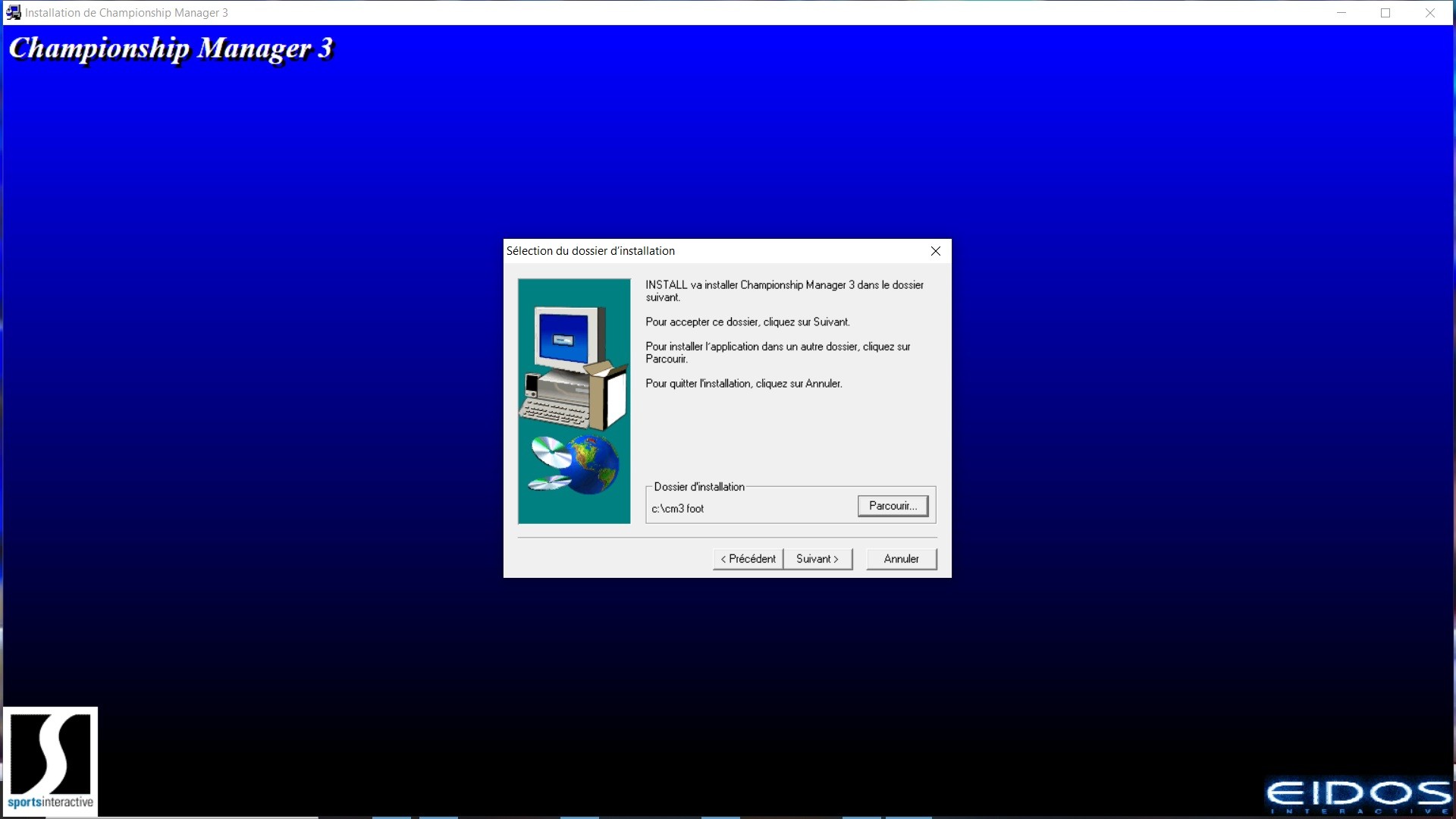The width and height of the screenshot is (1456, 819).
Task: Minimize the Installation de Championship Manager 3 window
Action: tap(1341, 13)
